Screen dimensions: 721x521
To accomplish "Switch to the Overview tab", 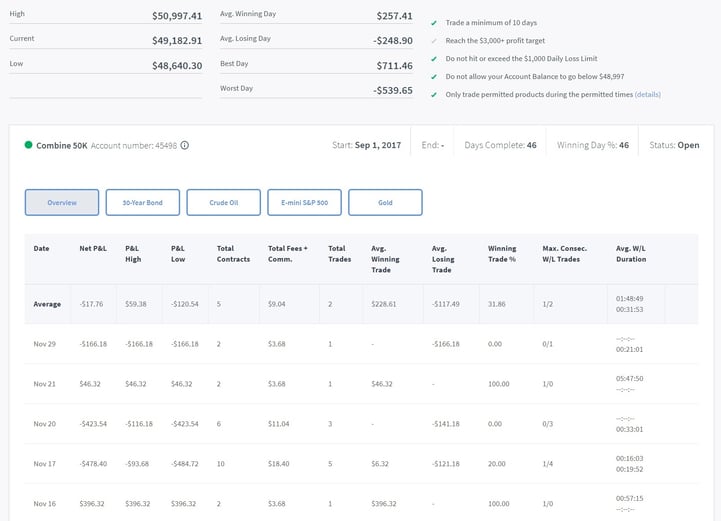I will (x=61, y=202).
